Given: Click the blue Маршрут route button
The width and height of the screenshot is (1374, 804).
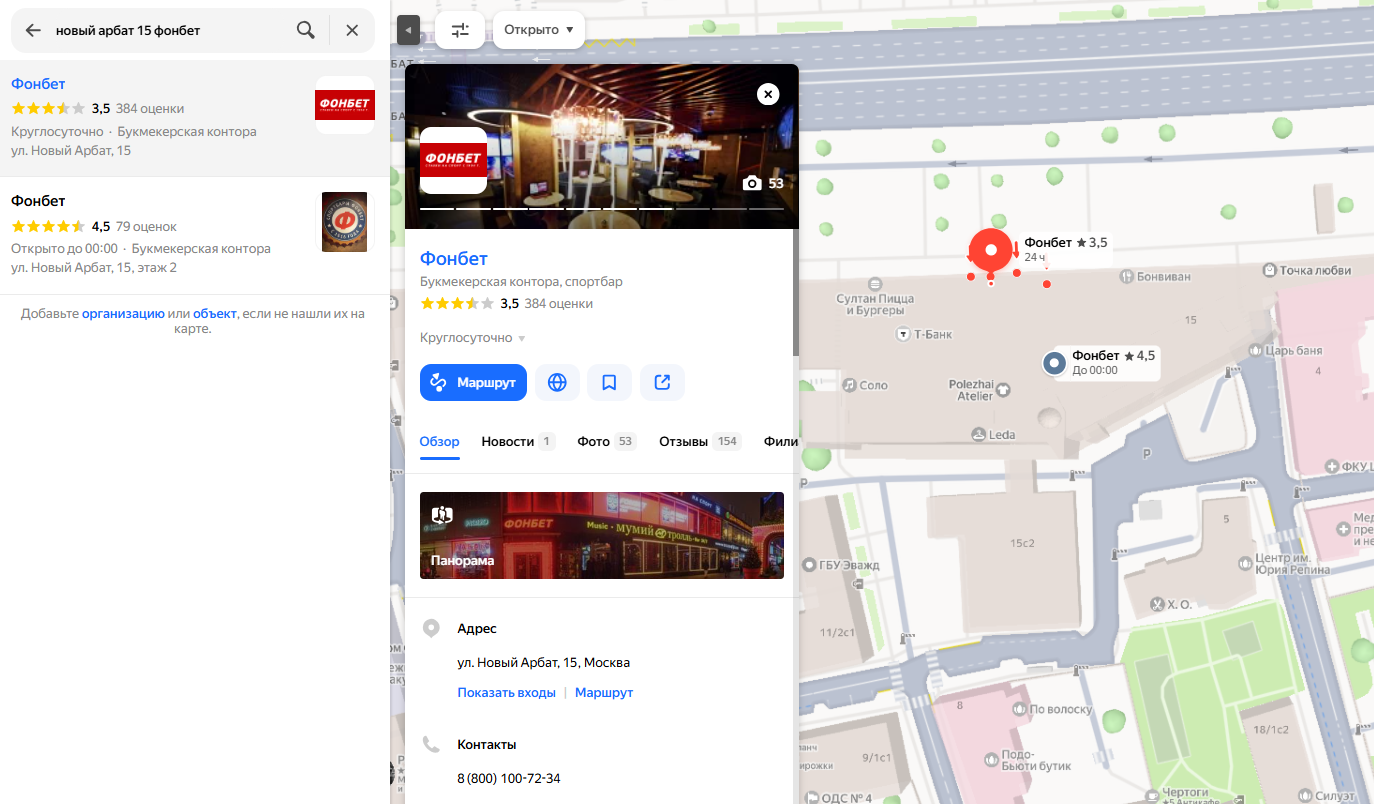Looking at the screenshot, I should coord(473,382).
